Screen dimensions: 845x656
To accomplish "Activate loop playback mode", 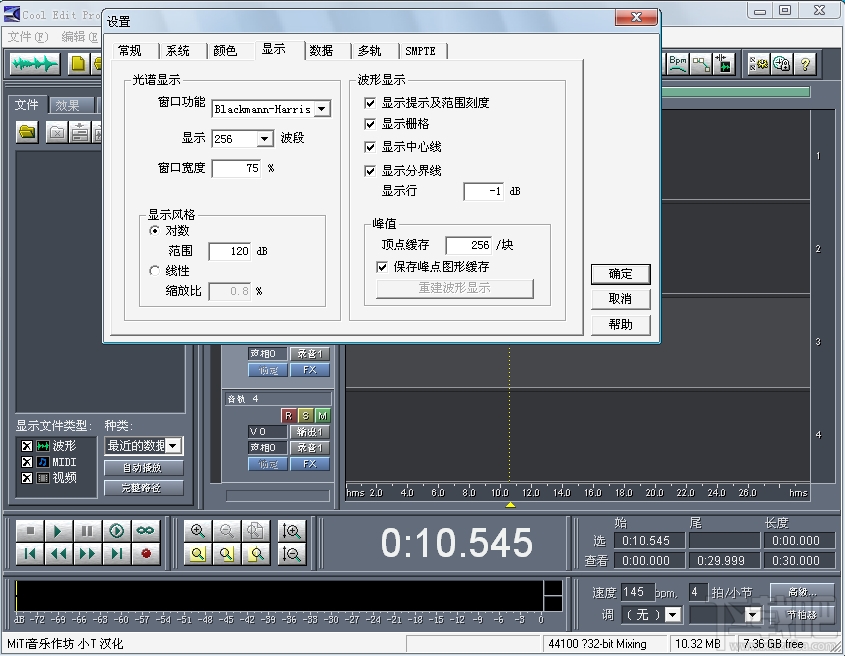I will 143,531.
